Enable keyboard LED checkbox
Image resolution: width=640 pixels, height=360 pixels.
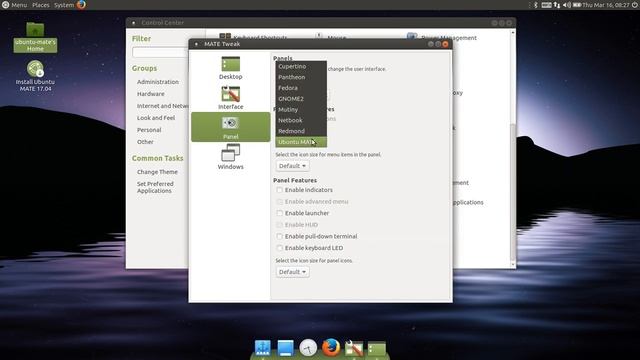coord(280,248)
